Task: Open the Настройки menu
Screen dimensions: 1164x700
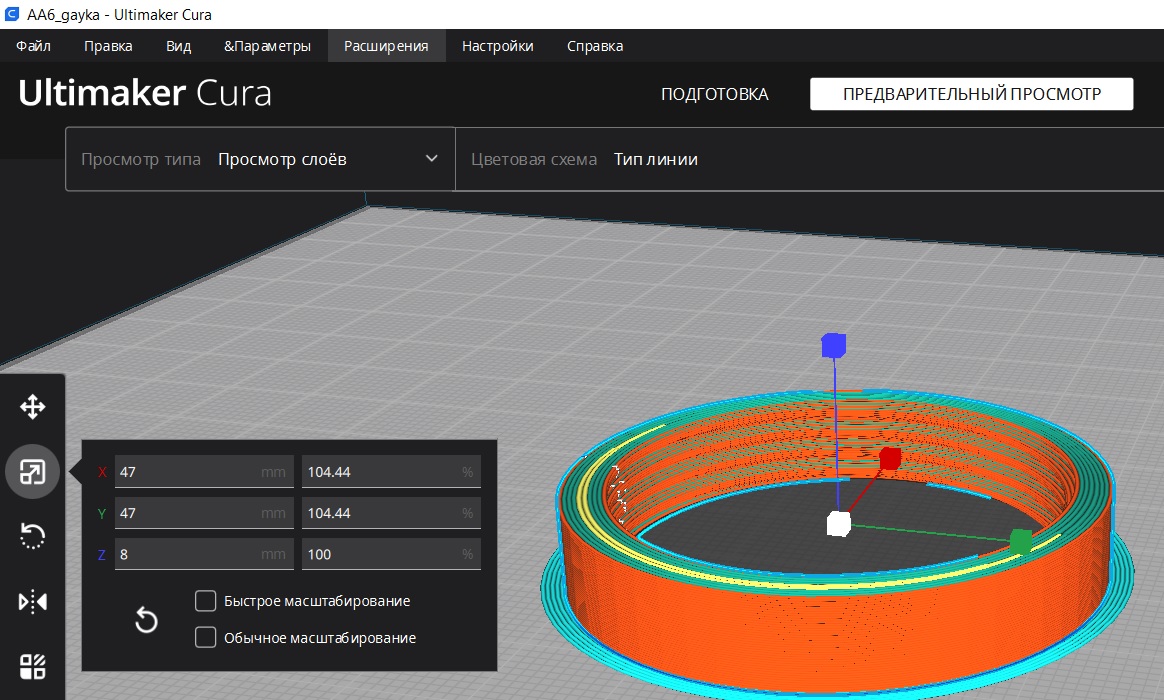Action: click(x=497, y=46)
